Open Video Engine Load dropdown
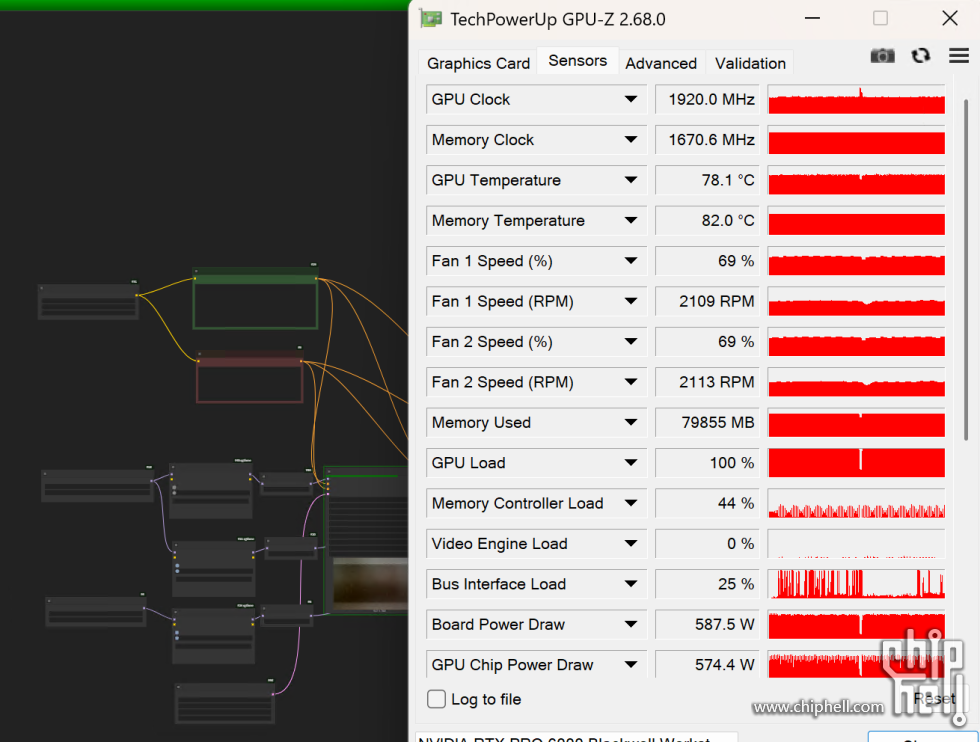This screenshot has width=980, height=742. coord(631,544)
